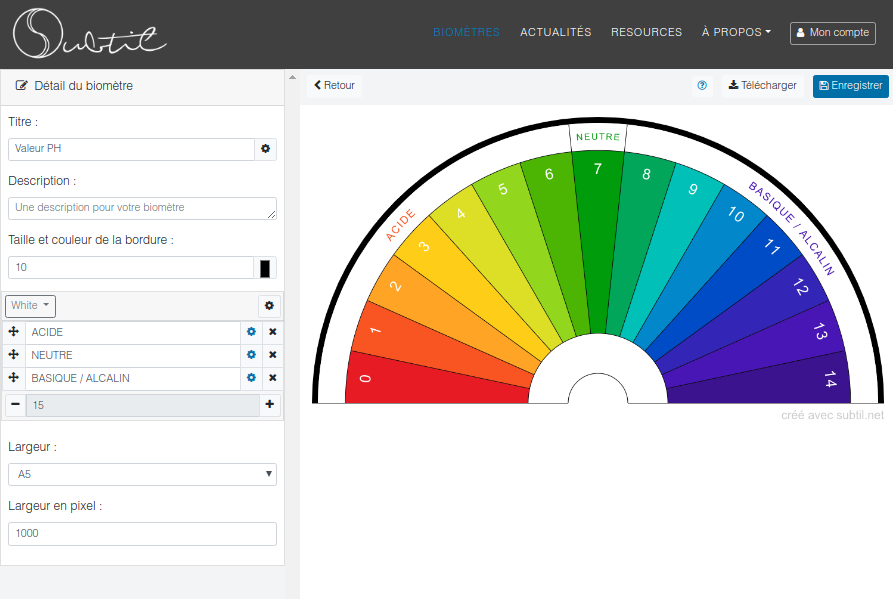Open the group settings gear beside White
893x599 pixels.
coord(269,305)
